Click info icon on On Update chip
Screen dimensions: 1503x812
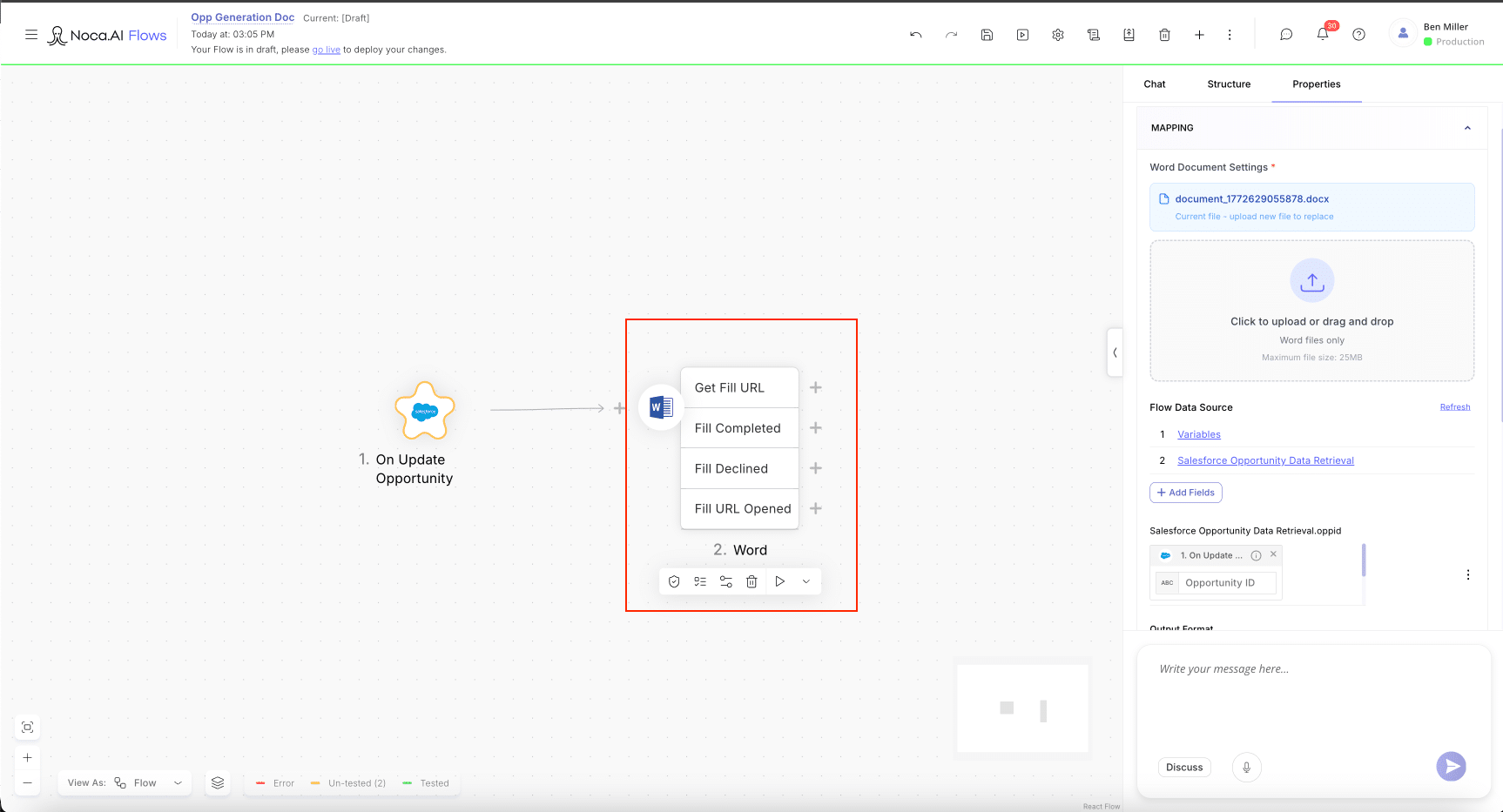pos(1256,555)
